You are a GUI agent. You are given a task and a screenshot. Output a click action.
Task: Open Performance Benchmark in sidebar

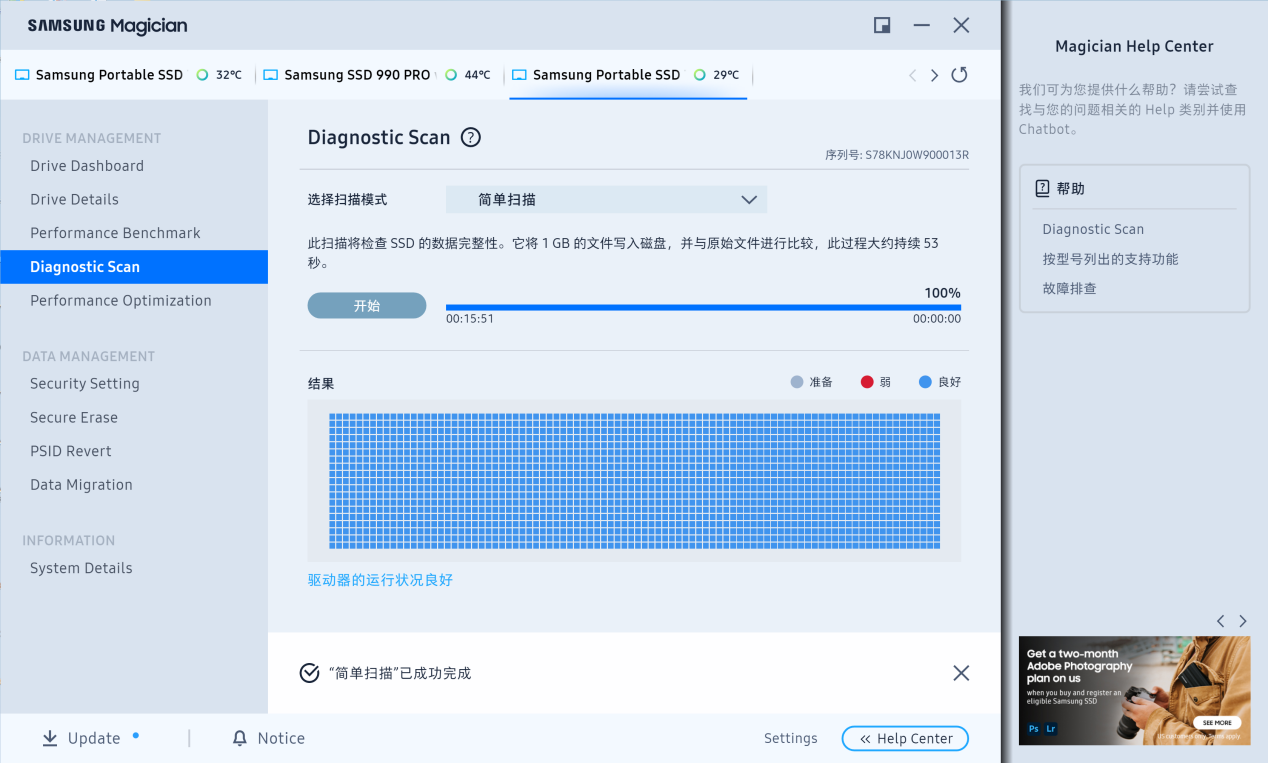click(115, 233)
